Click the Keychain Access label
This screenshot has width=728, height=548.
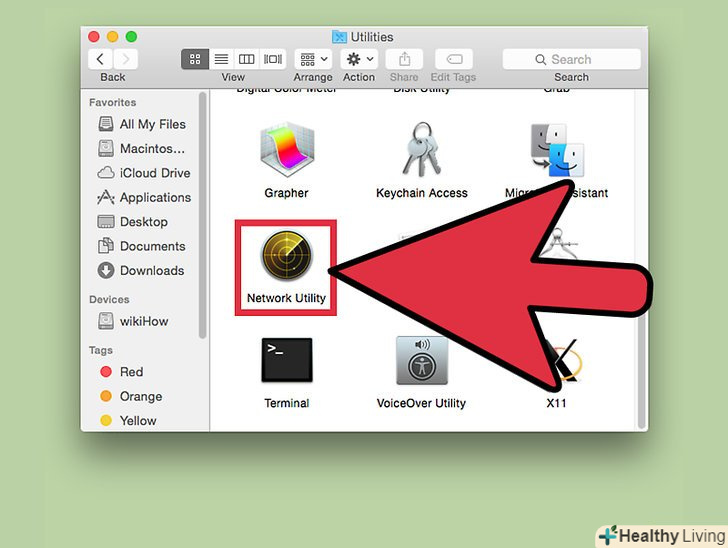click(x=422, y=193)
